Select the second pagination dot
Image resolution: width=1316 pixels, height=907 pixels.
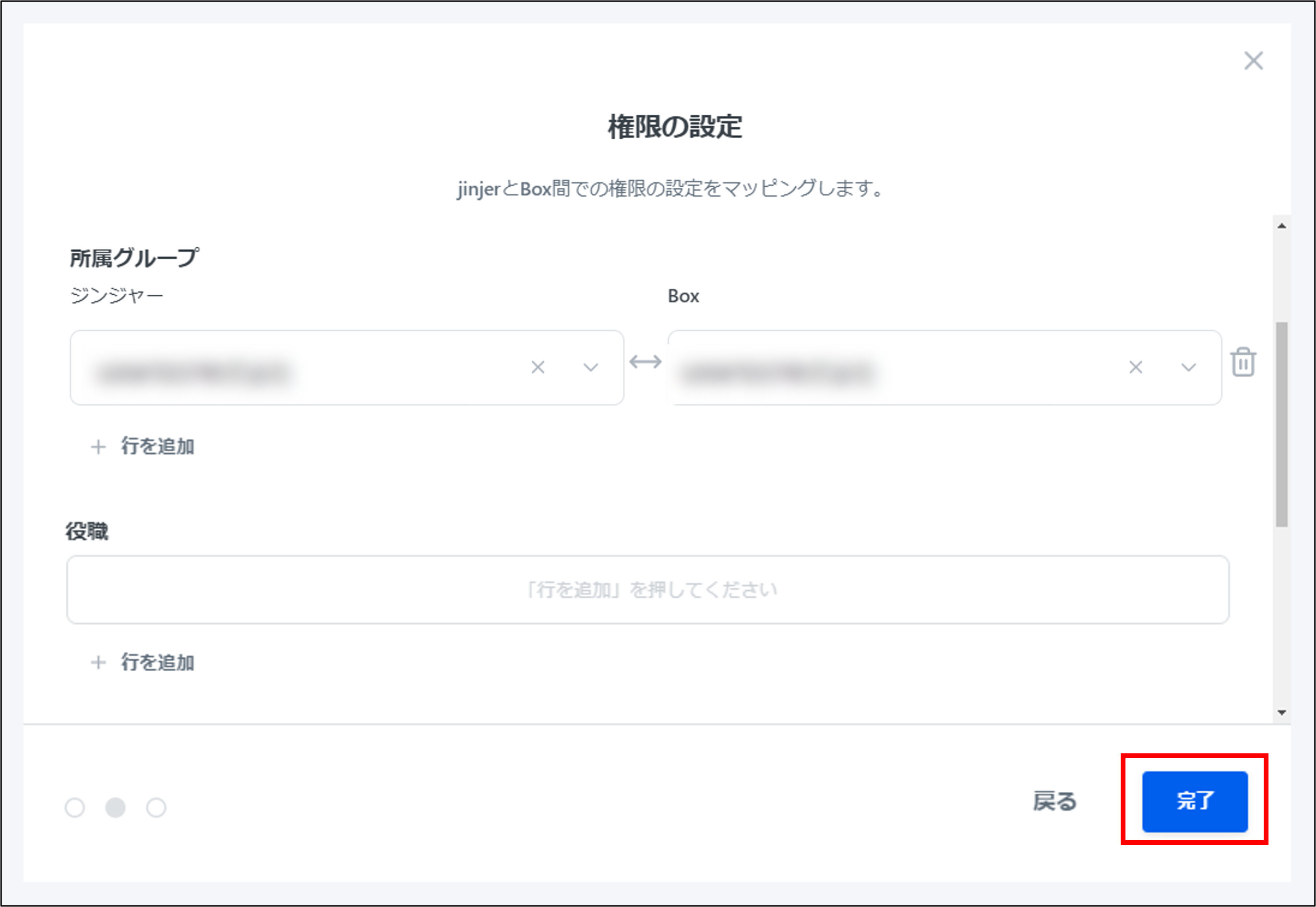tap(116, 807)
